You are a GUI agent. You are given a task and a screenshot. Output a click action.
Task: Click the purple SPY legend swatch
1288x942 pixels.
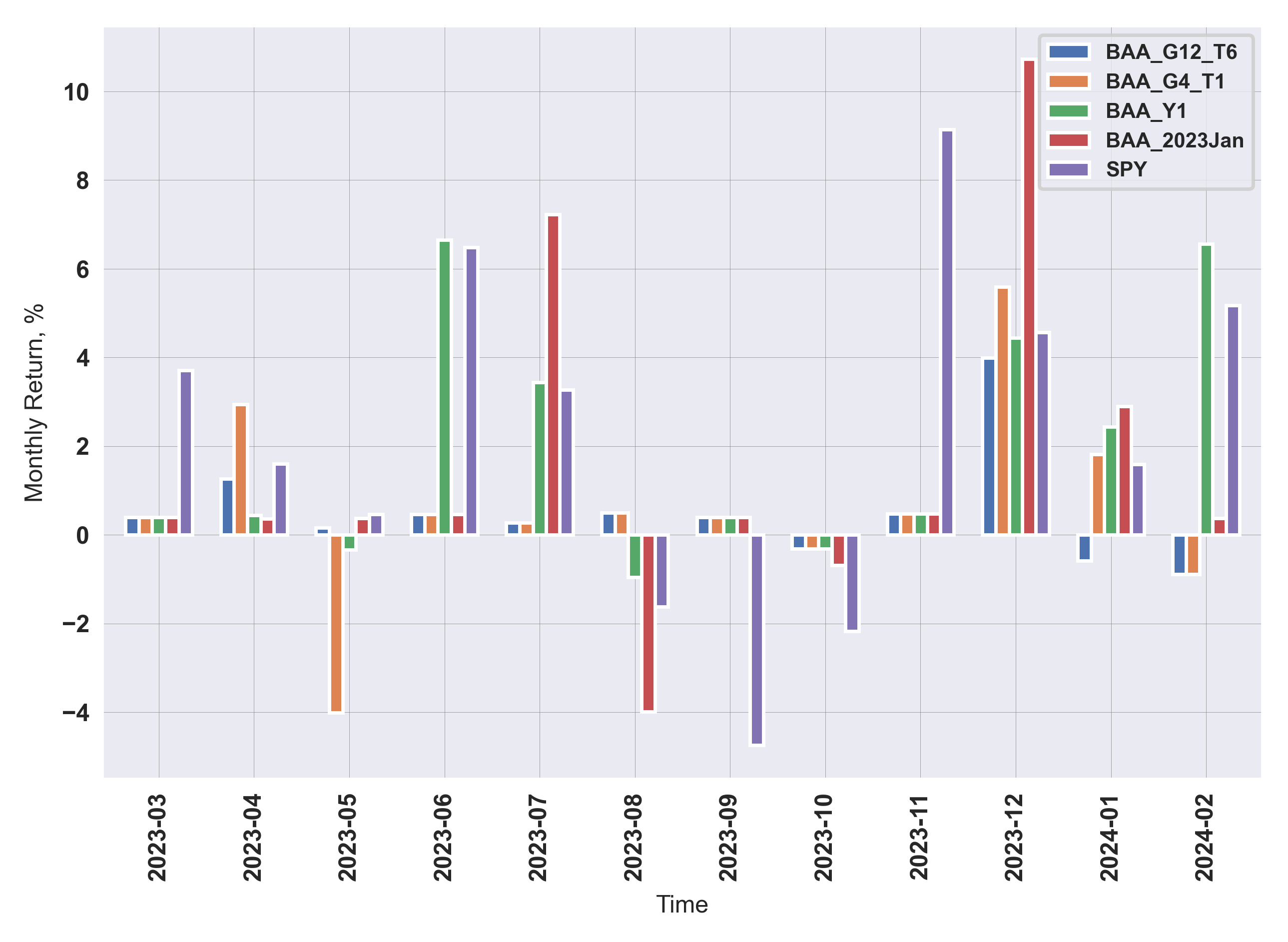point(1068,169)
